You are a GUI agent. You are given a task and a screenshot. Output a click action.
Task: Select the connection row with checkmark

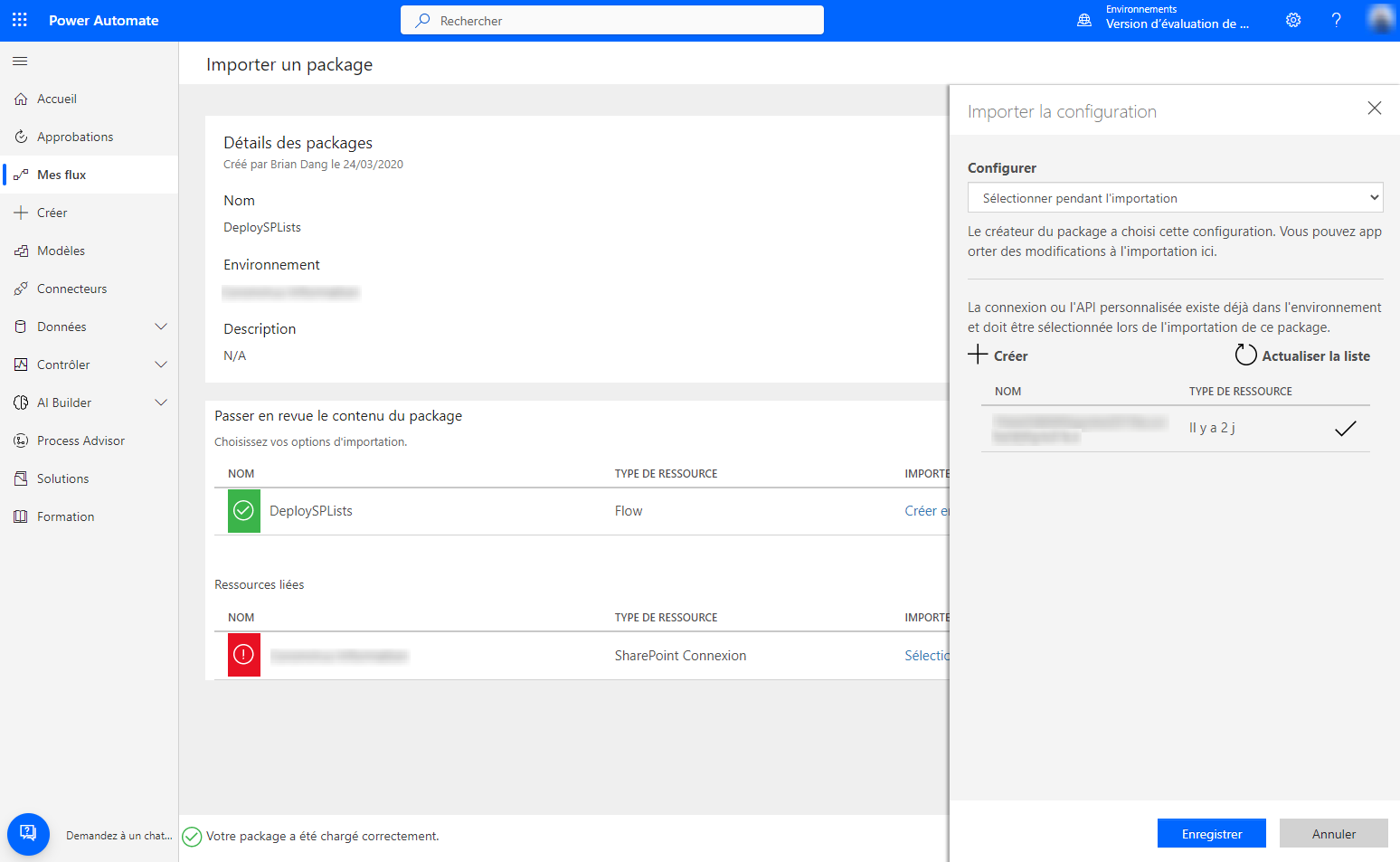point(1176,429)
